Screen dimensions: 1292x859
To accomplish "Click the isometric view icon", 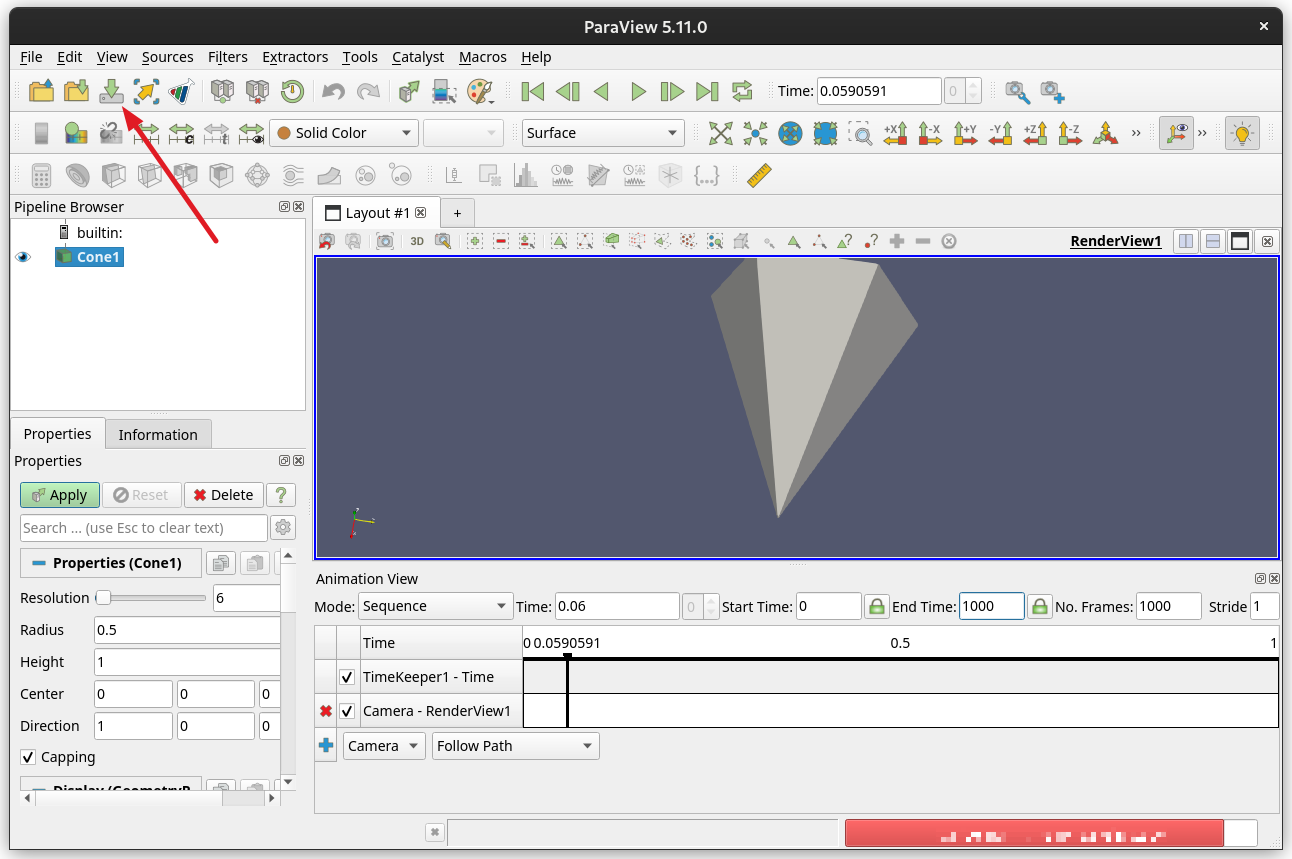I will click(1105, 133).
